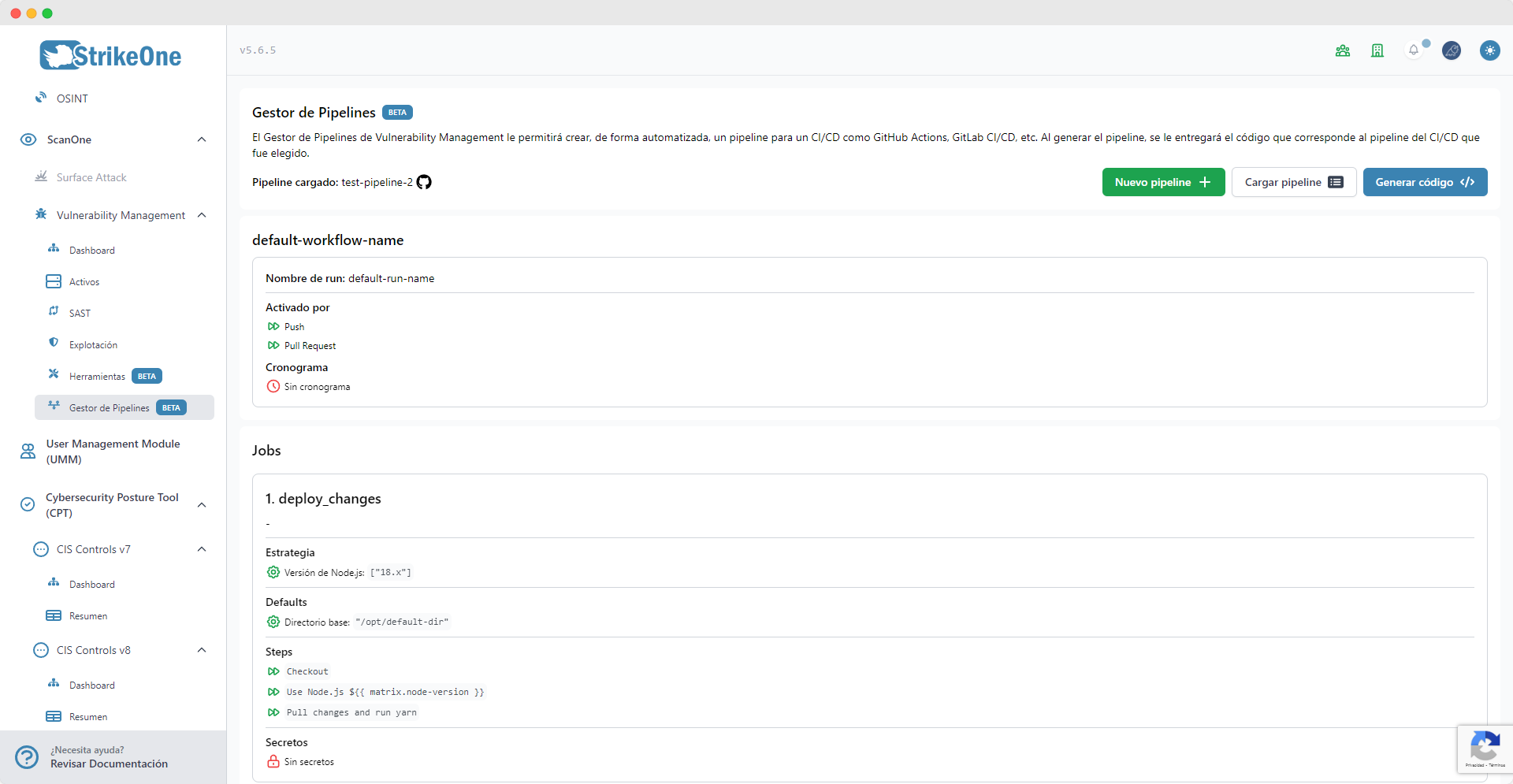Open CIS Controls v7 Resumen
1513x784 pixels.
(88, 615)
